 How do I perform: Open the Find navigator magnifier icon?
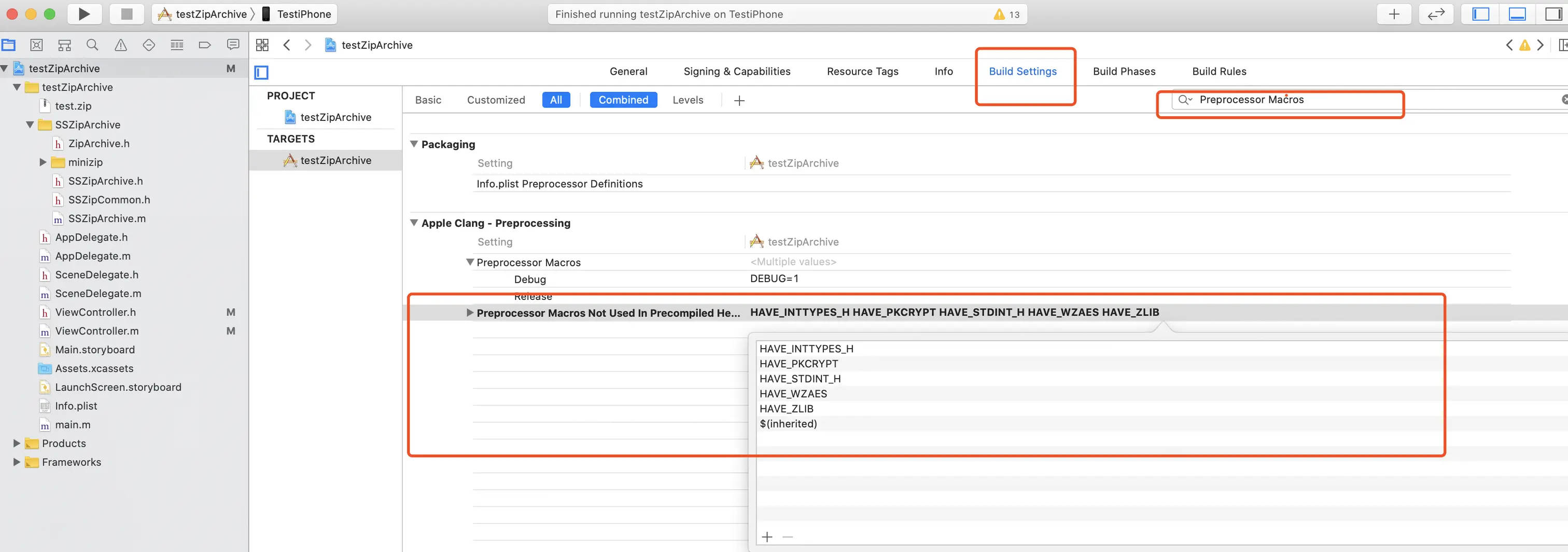tap(92, 45)
